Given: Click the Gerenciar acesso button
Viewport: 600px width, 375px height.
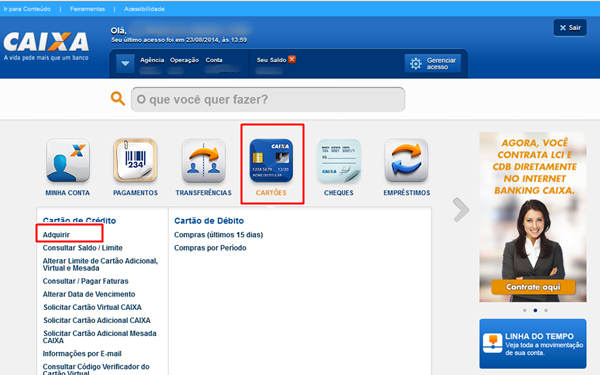Looking at the screenshot, I should [x=433, y=64].
